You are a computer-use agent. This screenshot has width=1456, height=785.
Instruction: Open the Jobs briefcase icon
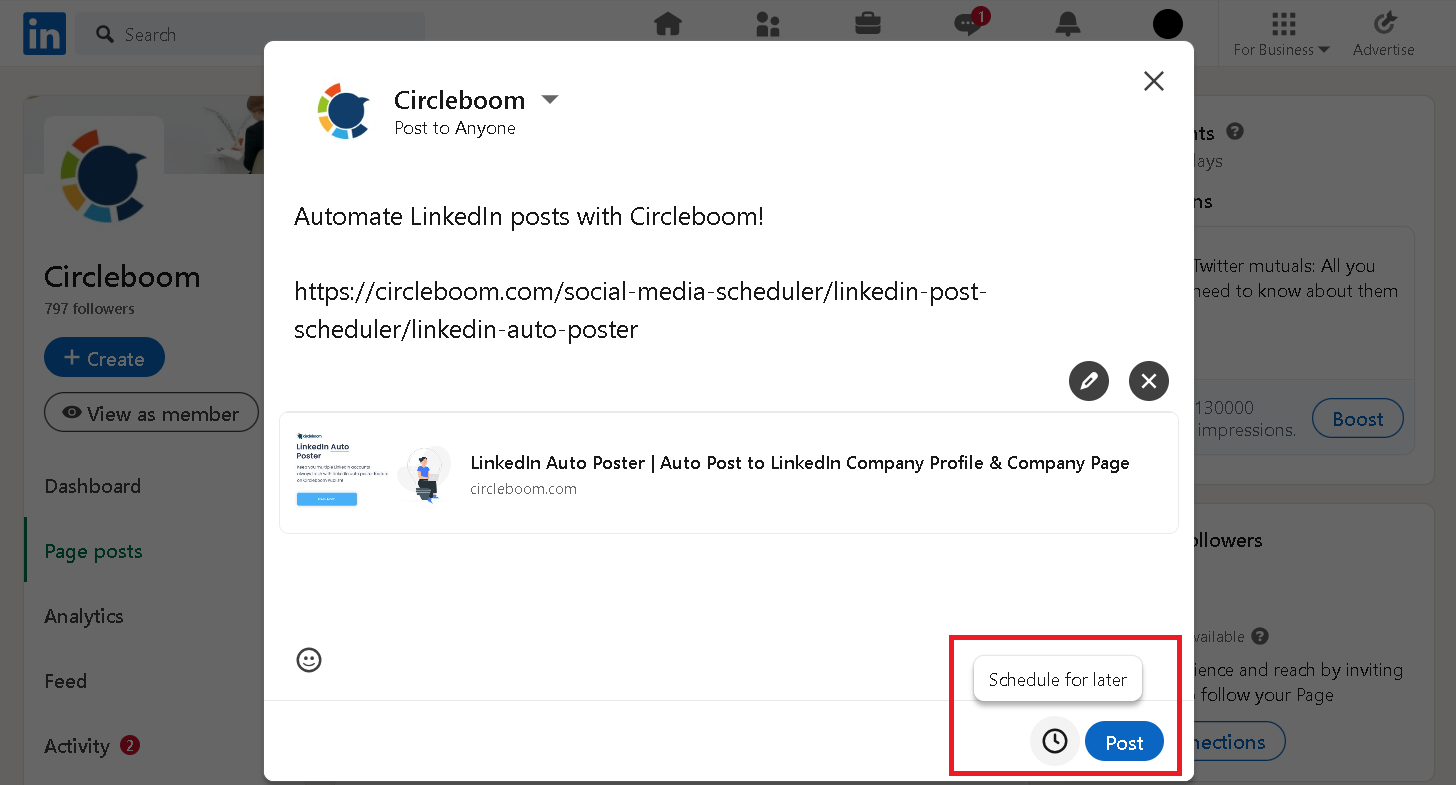click(868, 24)
